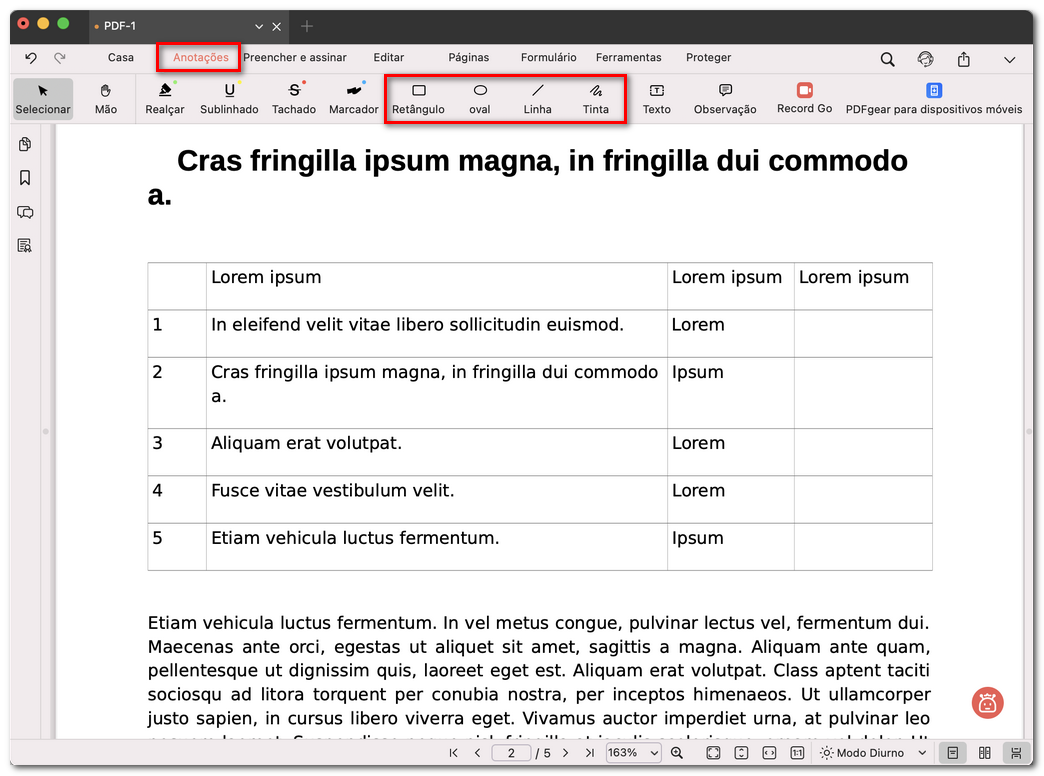Go to the next page arrow
This screenshot has width=1044, height=776.
(565, 753)
